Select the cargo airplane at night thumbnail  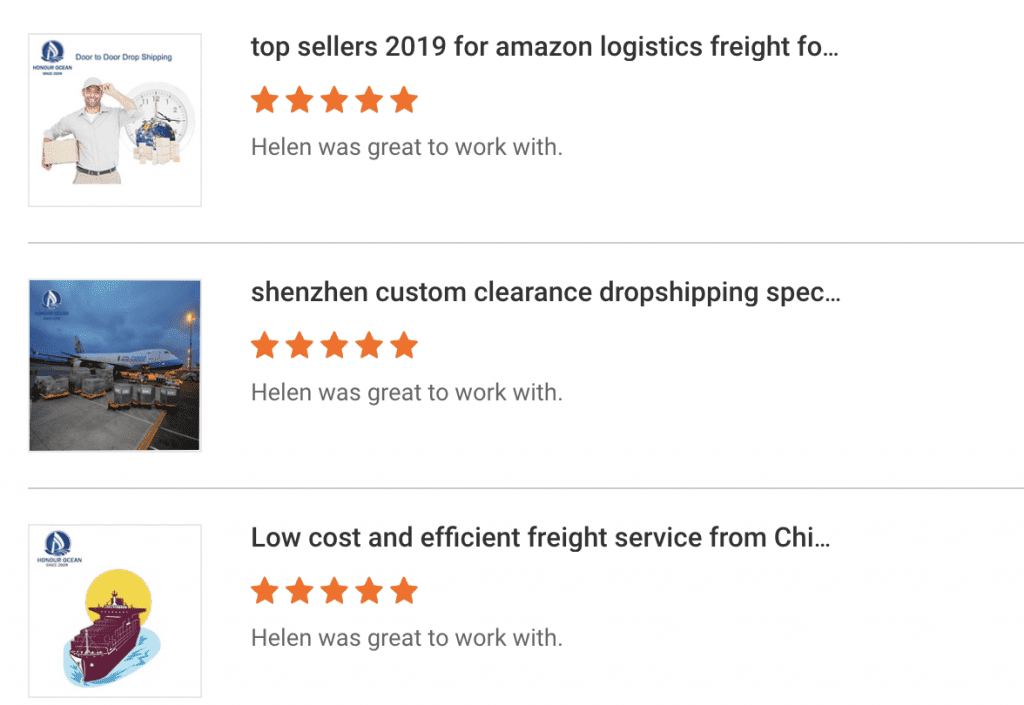(115, 366)
